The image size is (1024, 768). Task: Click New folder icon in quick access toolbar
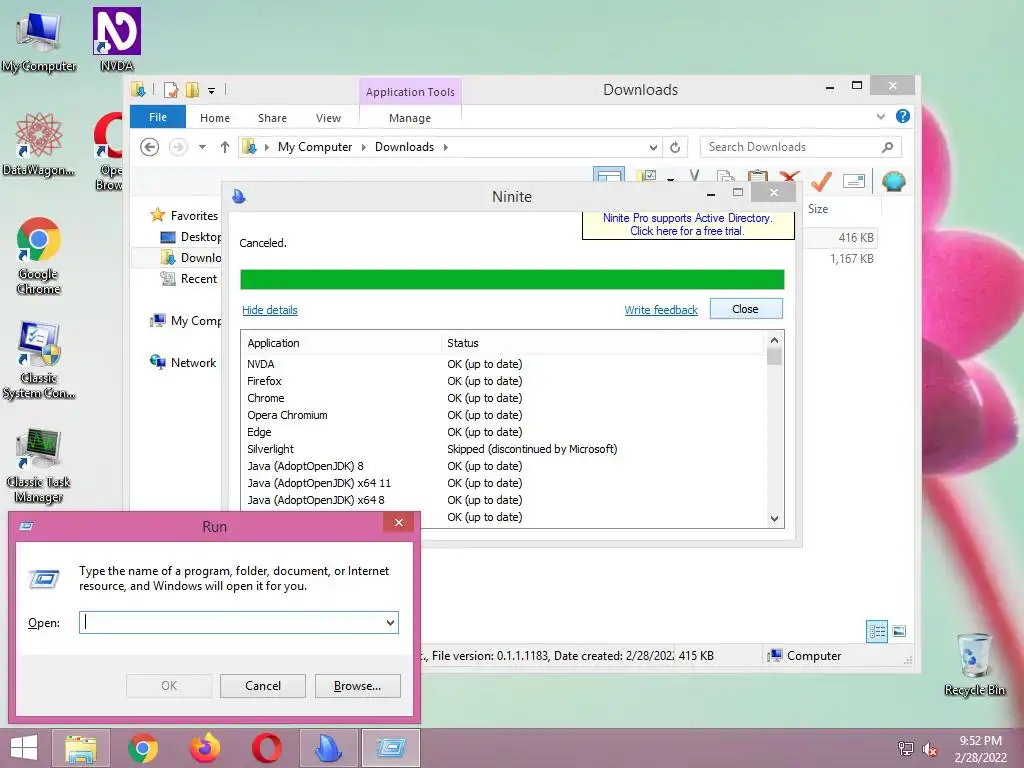pos(192,90)
